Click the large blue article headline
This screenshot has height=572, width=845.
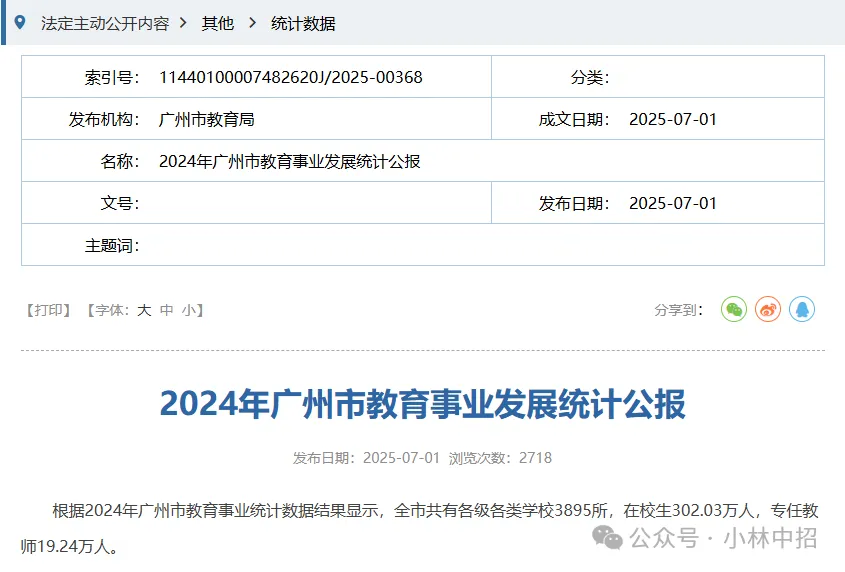tap(422, 404)
